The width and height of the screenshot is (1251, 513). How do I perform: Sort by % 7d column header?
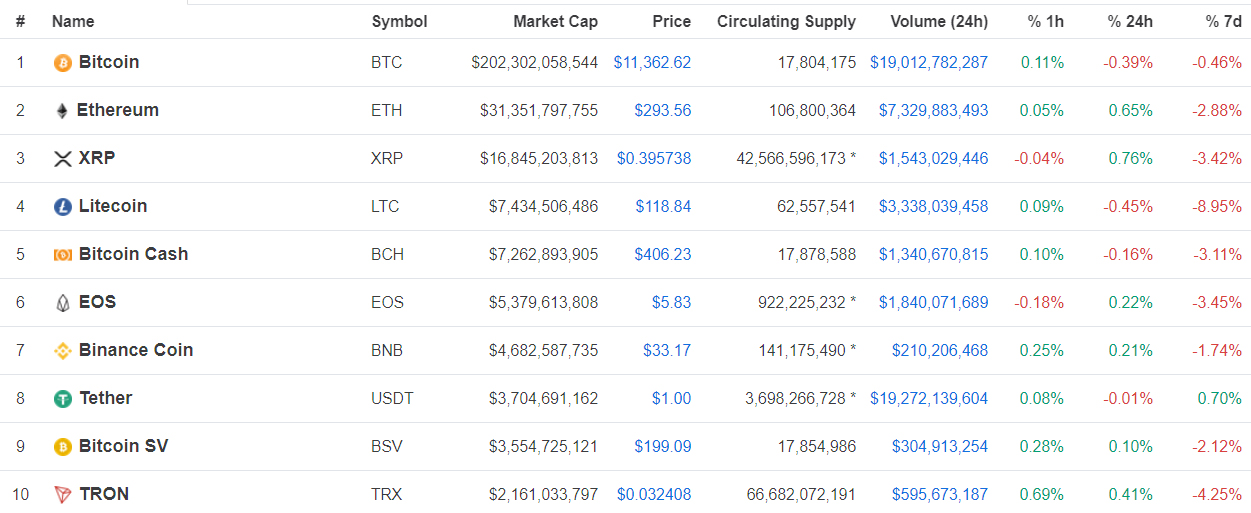[x=1224, y=21]
